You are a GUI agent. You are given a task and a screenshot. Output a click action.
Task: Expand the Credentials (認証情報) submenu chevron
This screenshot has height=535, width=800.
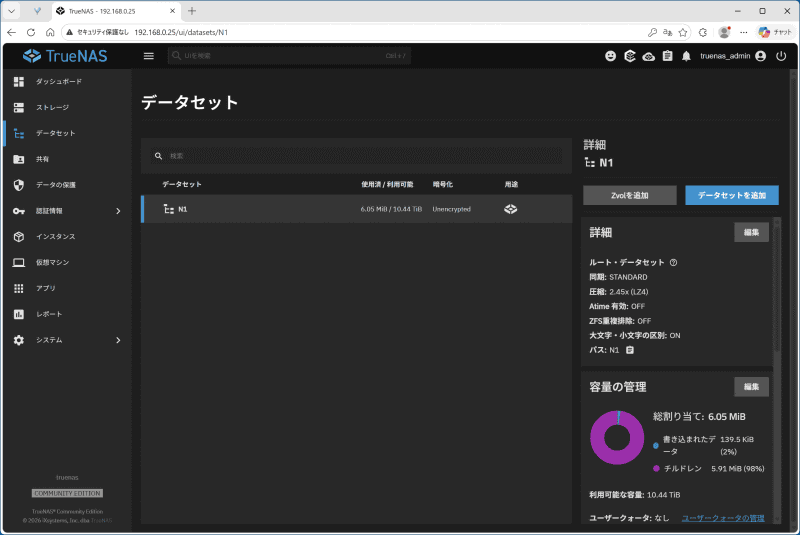point(118,211)
